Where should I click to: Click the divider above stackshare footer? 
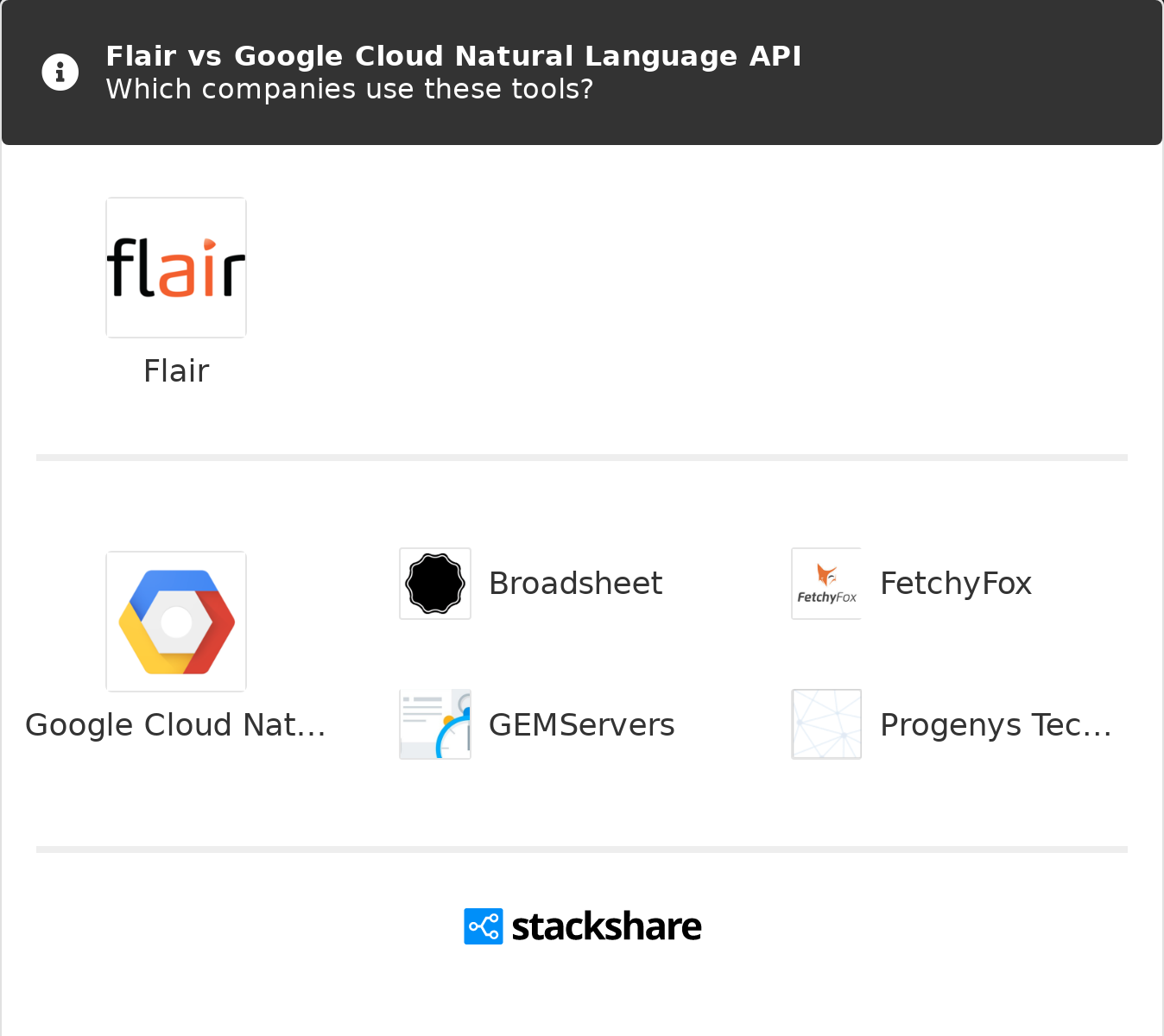(582, 850)
